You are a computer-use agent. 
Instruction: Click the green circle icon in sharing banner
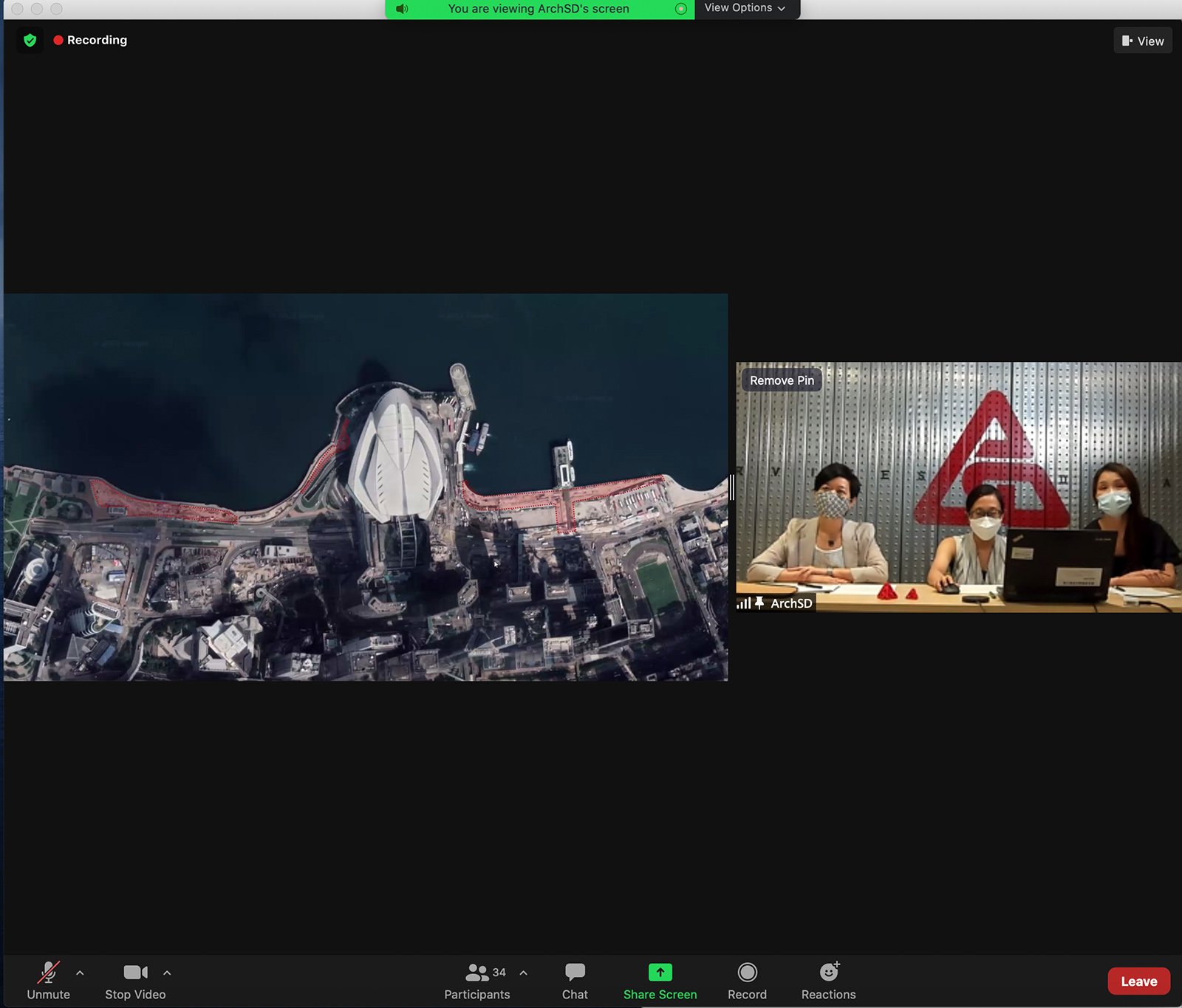pyautogui.click(x=680, y=9)
